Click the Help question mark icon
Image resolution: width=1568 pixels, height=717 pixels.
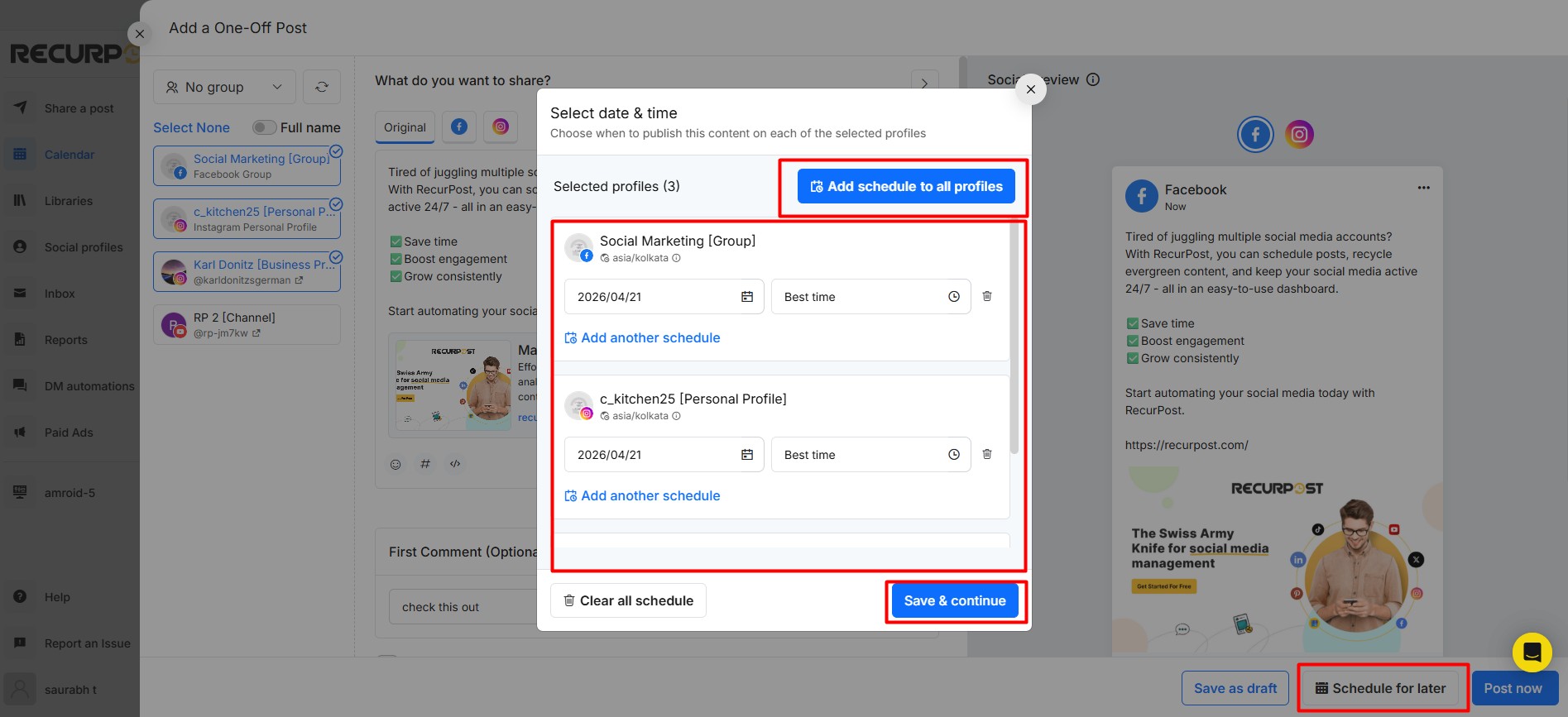click(21, 596)
